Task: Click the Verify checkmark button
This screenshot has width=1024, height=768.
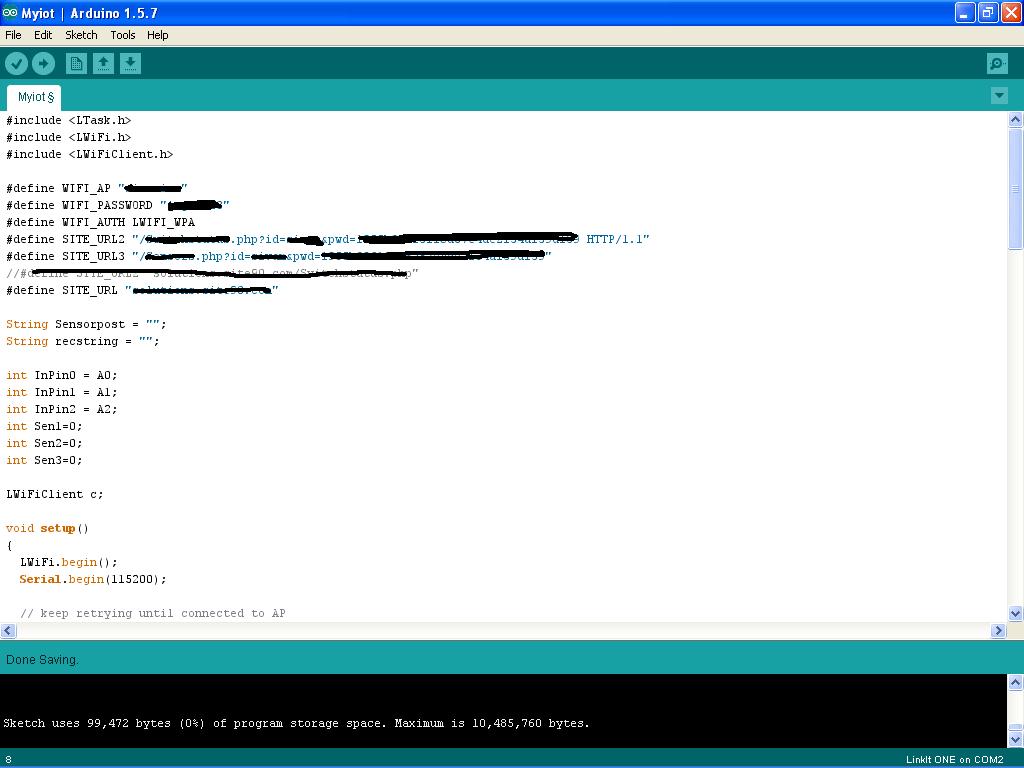Action: point(16,63)
